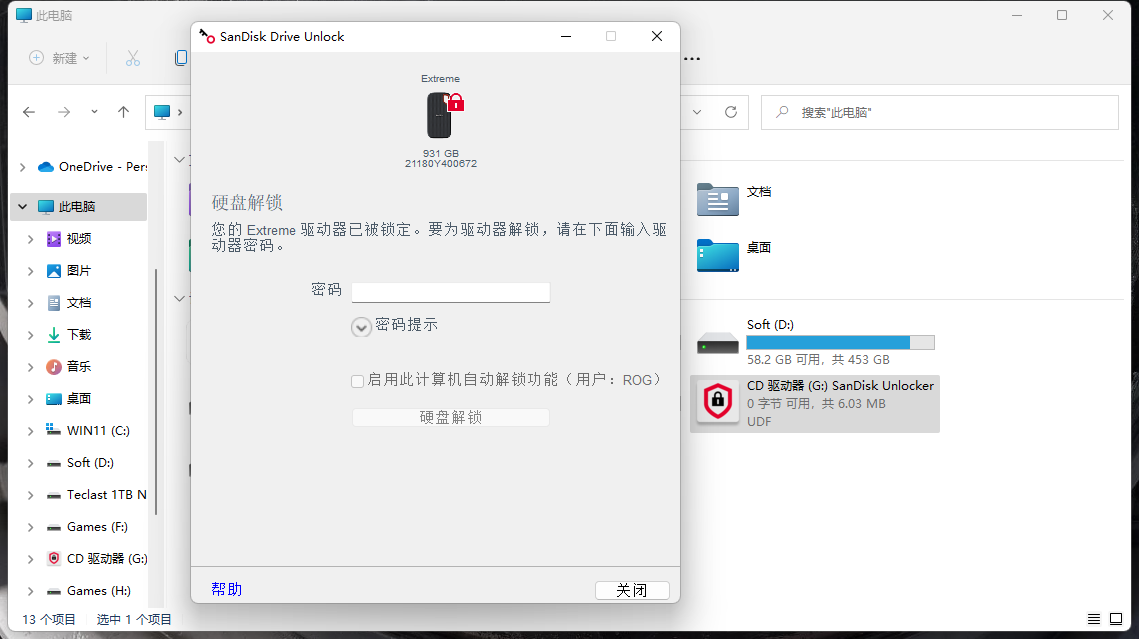The image size is (1139, 639).
Task: Focus the 密码 password input field
Action: click(450, 292)
